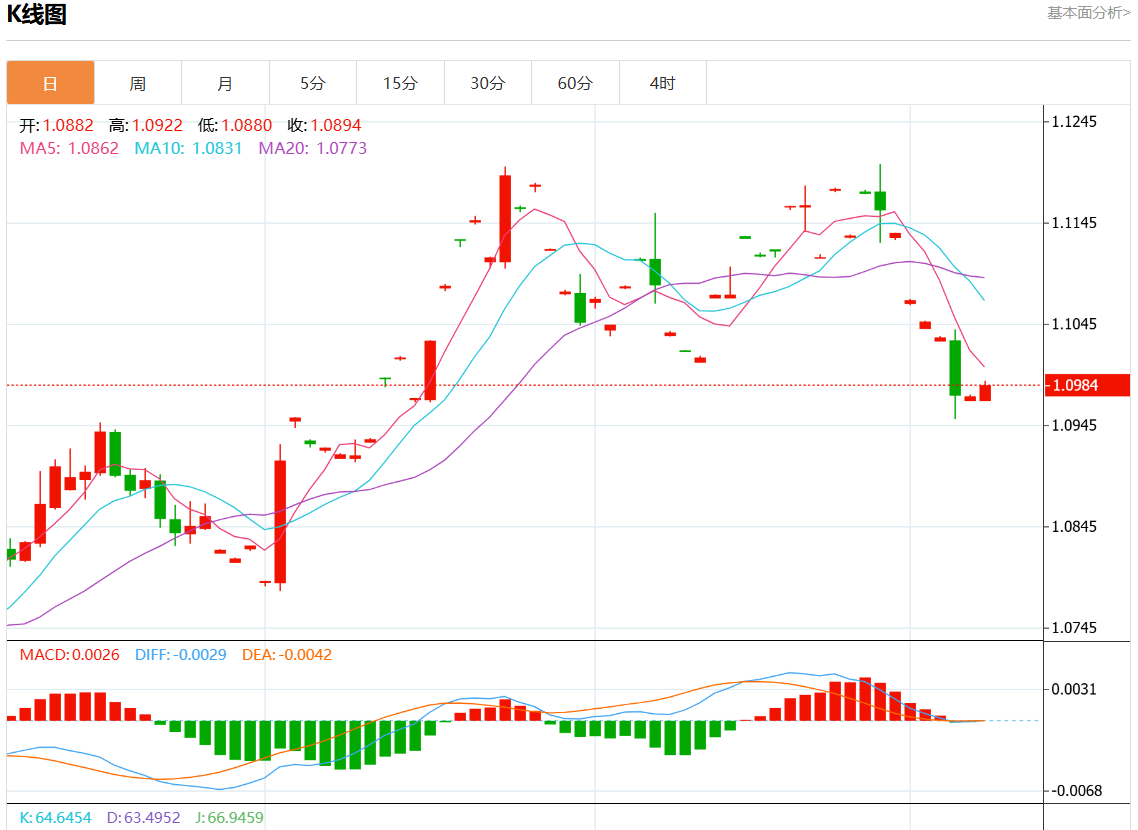1138x830 pixels.
Task: Open the 基本面分析 link
Action: [1088, 13]
